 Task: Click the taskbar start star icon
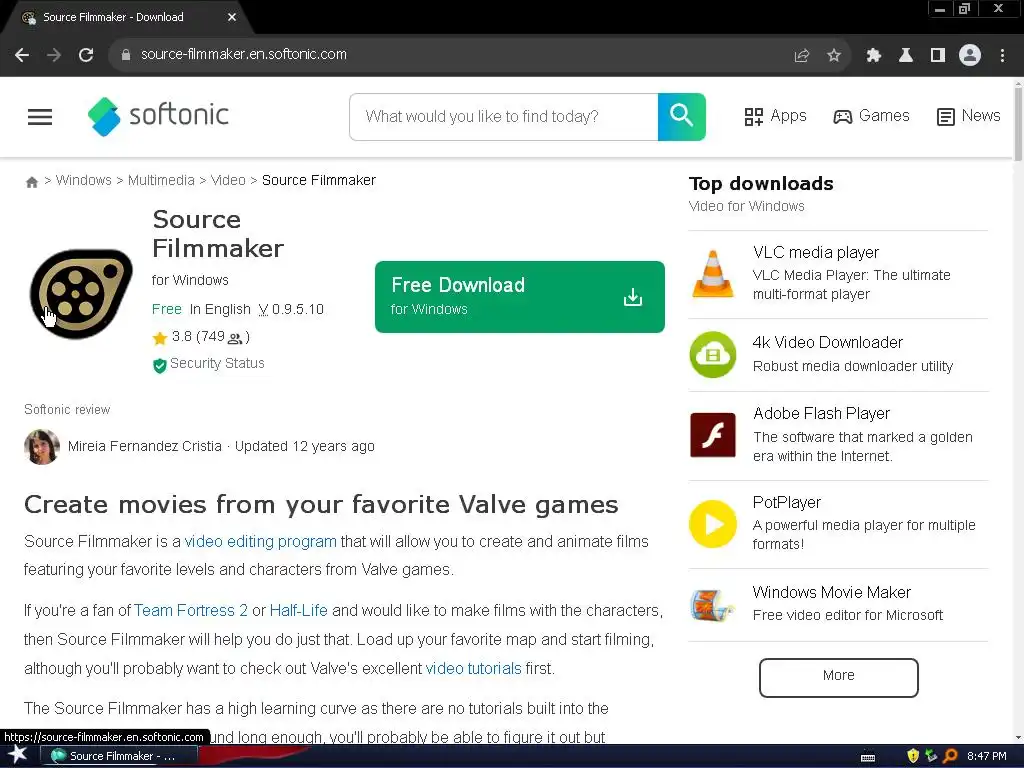(17, 755)
